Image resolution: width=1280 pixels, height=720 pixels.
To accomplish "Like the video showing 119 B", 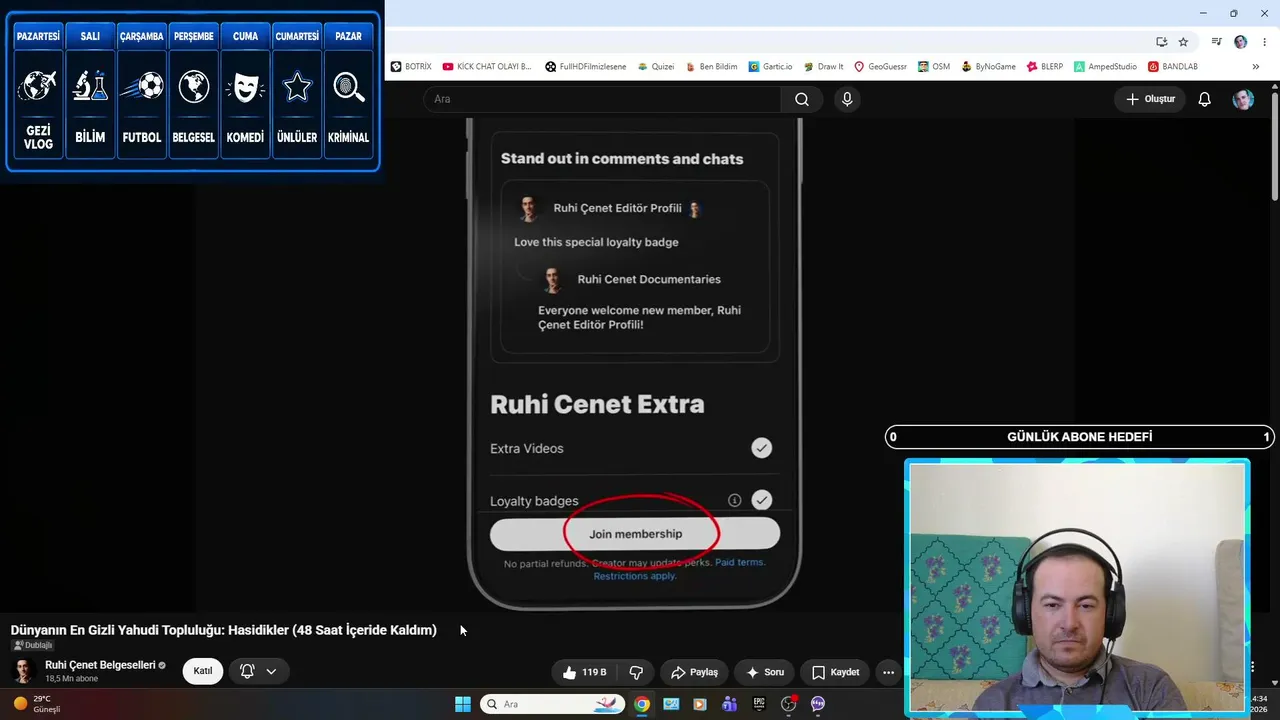I will pyautogui.click(x=585, y=672).
